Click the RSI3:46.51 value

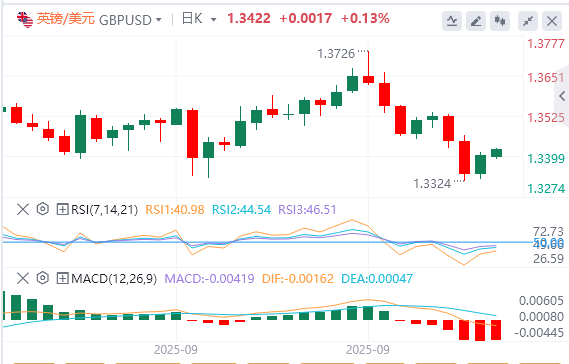[x=307, y=210]
